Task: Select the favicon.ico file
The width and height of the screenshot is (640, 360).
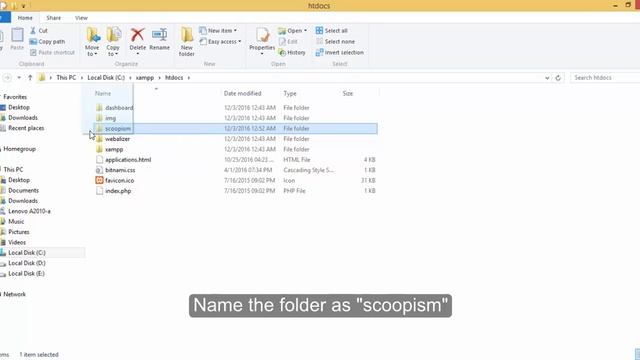Action: click(x=120, y=180)
